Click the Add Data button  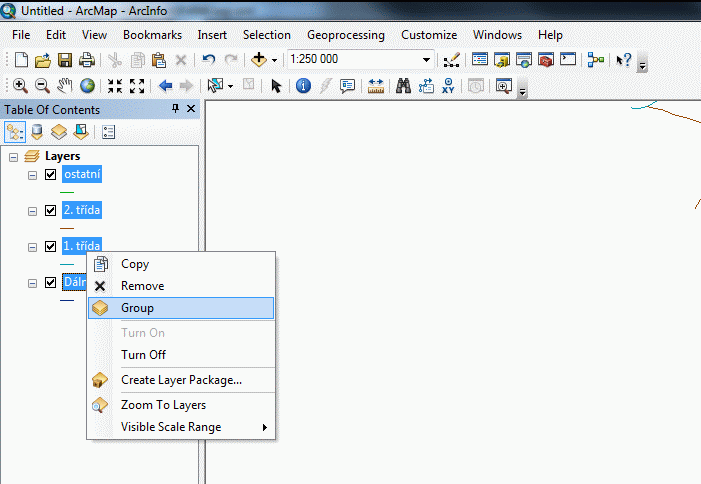(259, 59)
